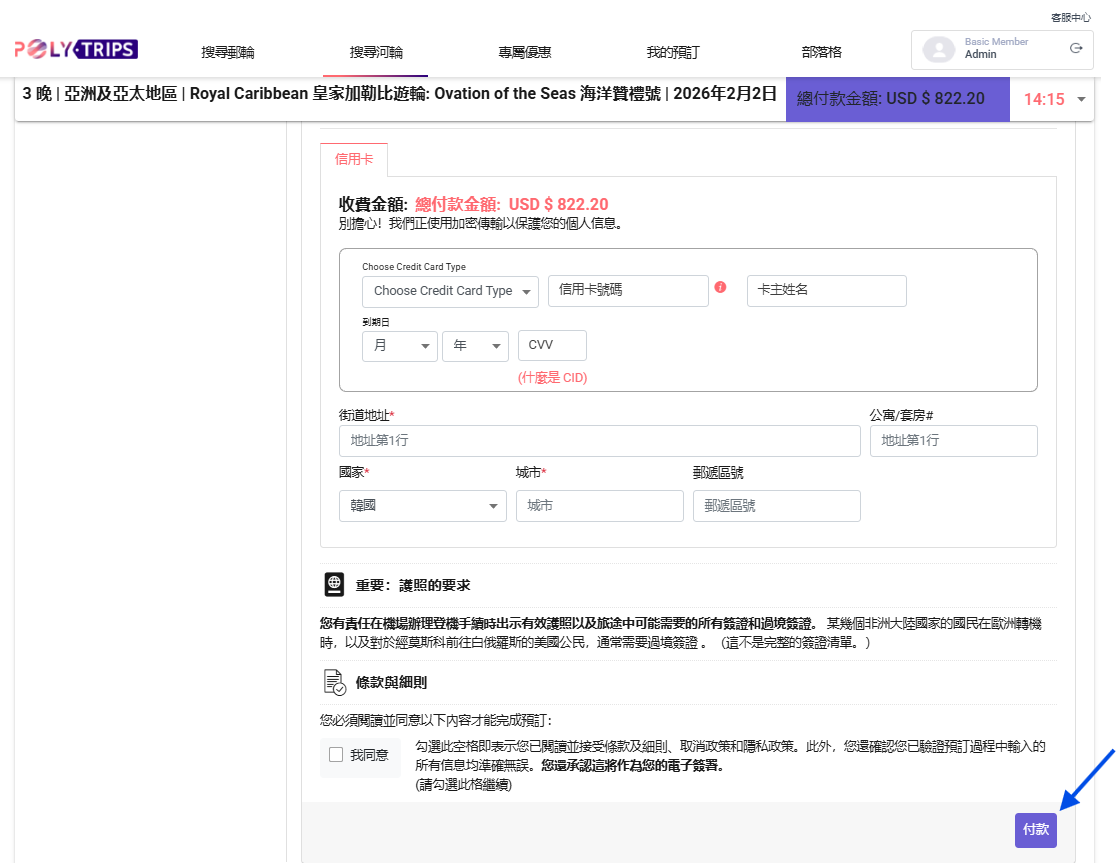Screen dimensions: 1116x863
Task: Click the Admin profile avatar icon
Action: click(x=938, y=49)
